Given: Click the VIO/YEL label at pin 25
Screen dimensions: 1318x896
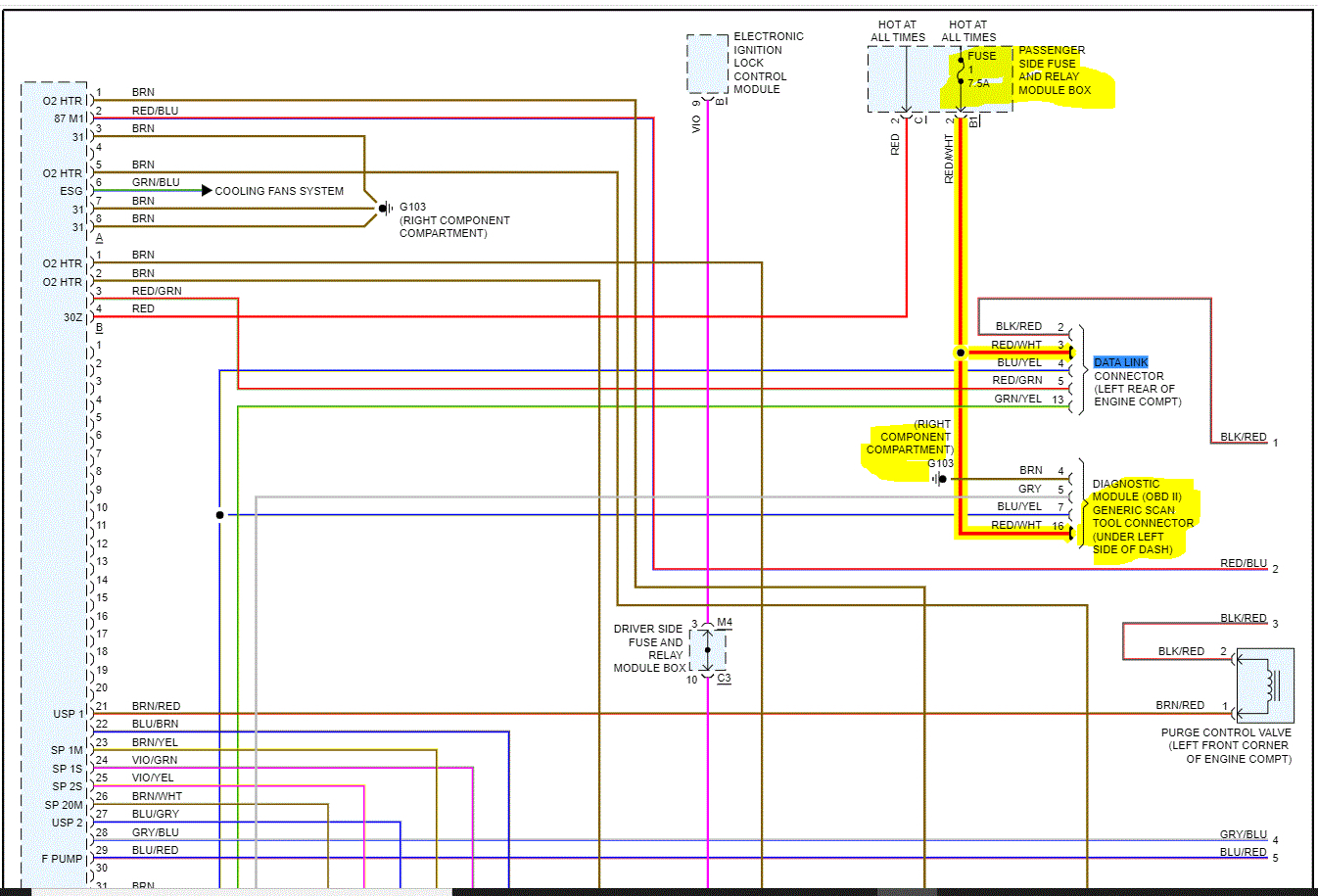Looking at the screenshot, I should pyautogui.click(x=153, y=778).
